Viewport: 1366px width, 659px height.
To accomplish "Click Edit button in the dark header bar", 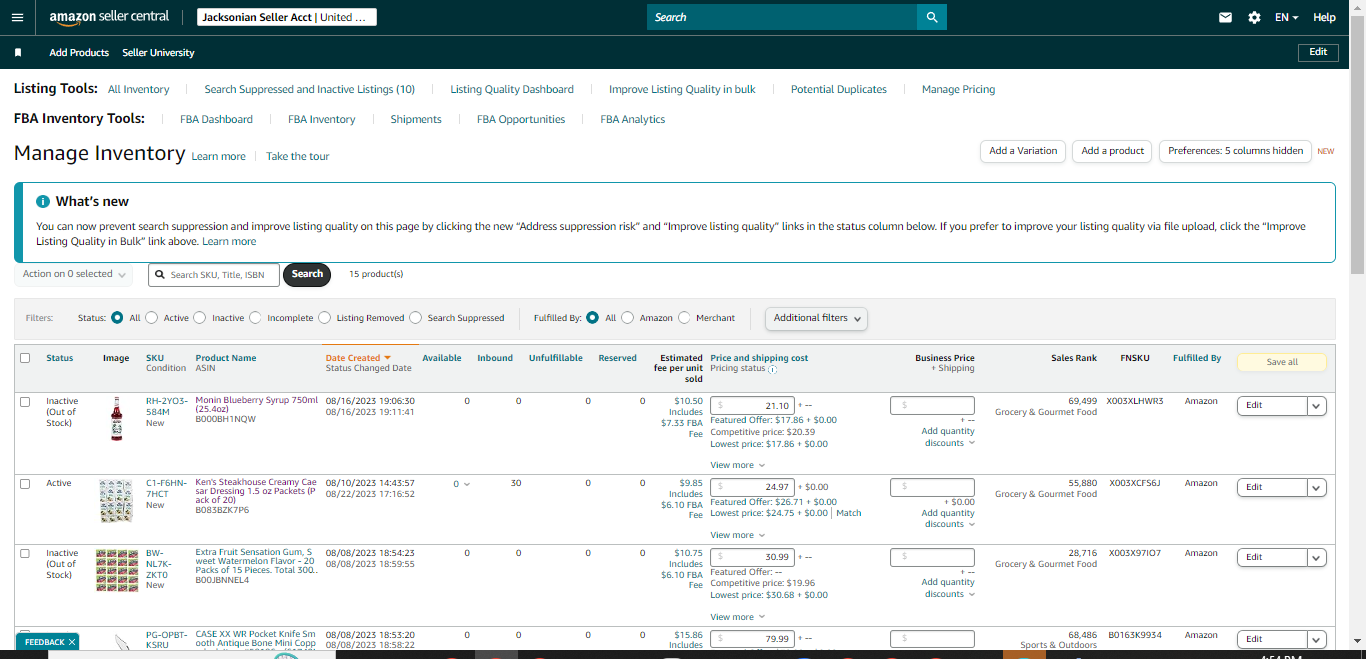I will [x=1318, y=52].
